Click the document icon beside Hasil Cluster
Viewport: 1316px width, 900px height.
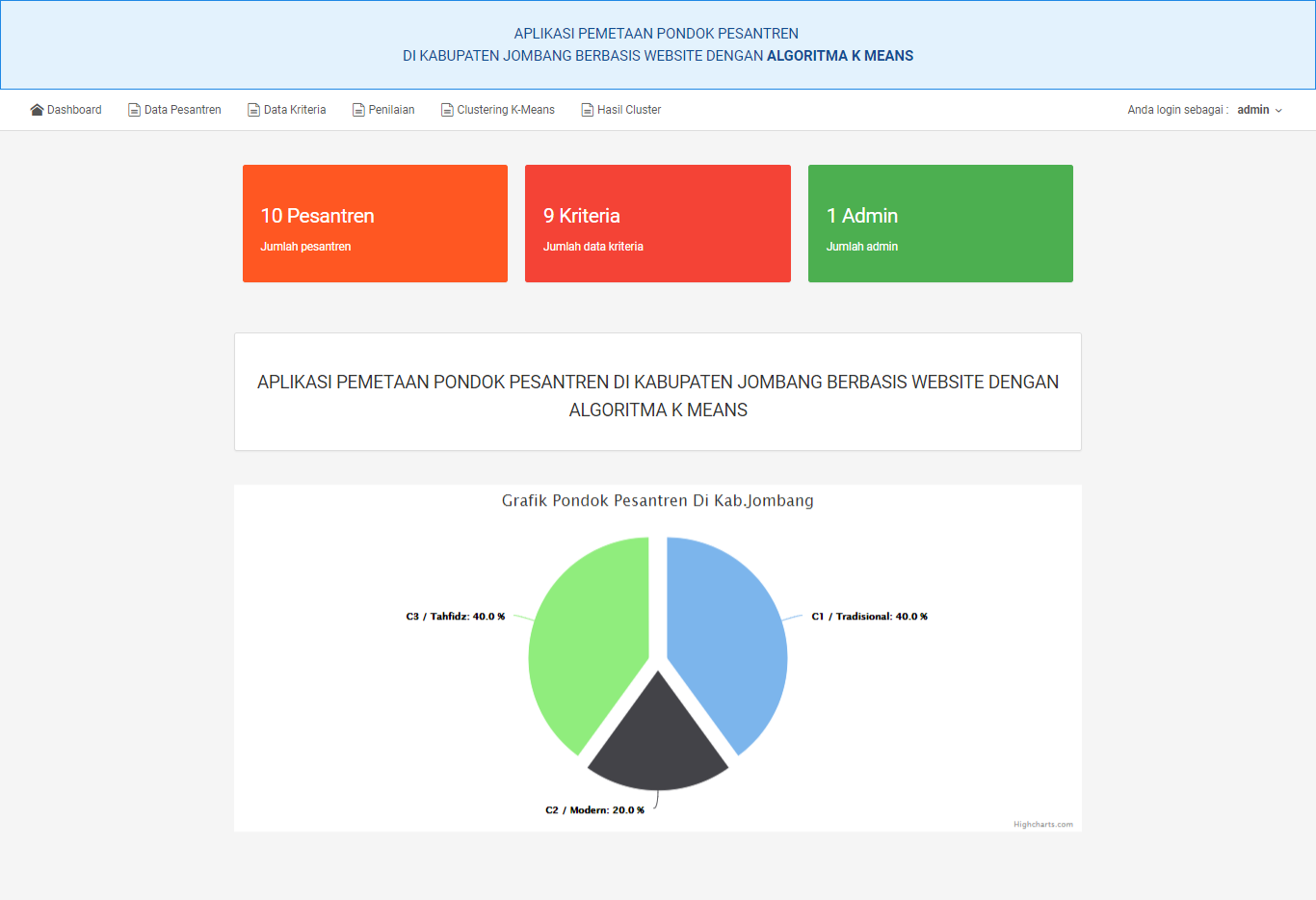587,110
